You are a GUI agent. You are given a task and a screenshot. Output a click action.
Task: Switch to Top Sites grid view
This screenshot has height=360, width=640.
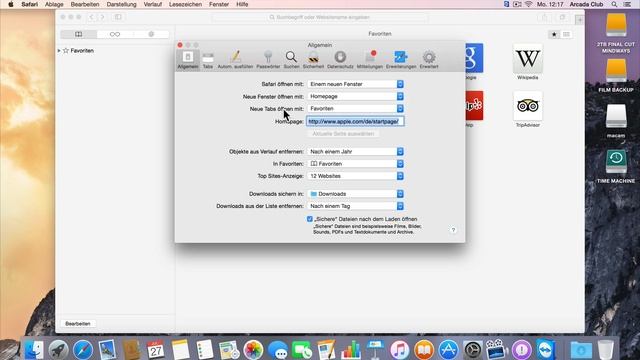[566, 34]
